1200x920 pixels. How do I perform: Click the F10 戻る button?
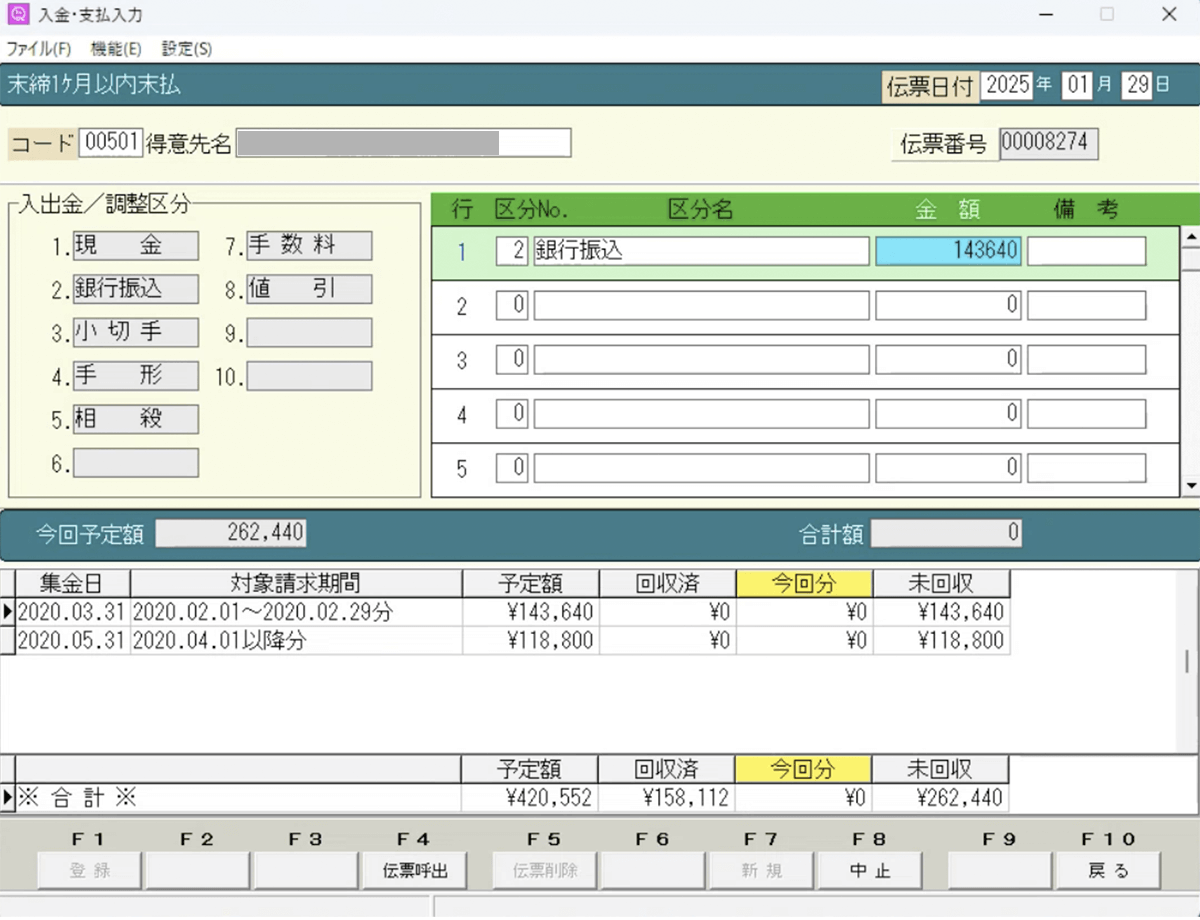1108,870
